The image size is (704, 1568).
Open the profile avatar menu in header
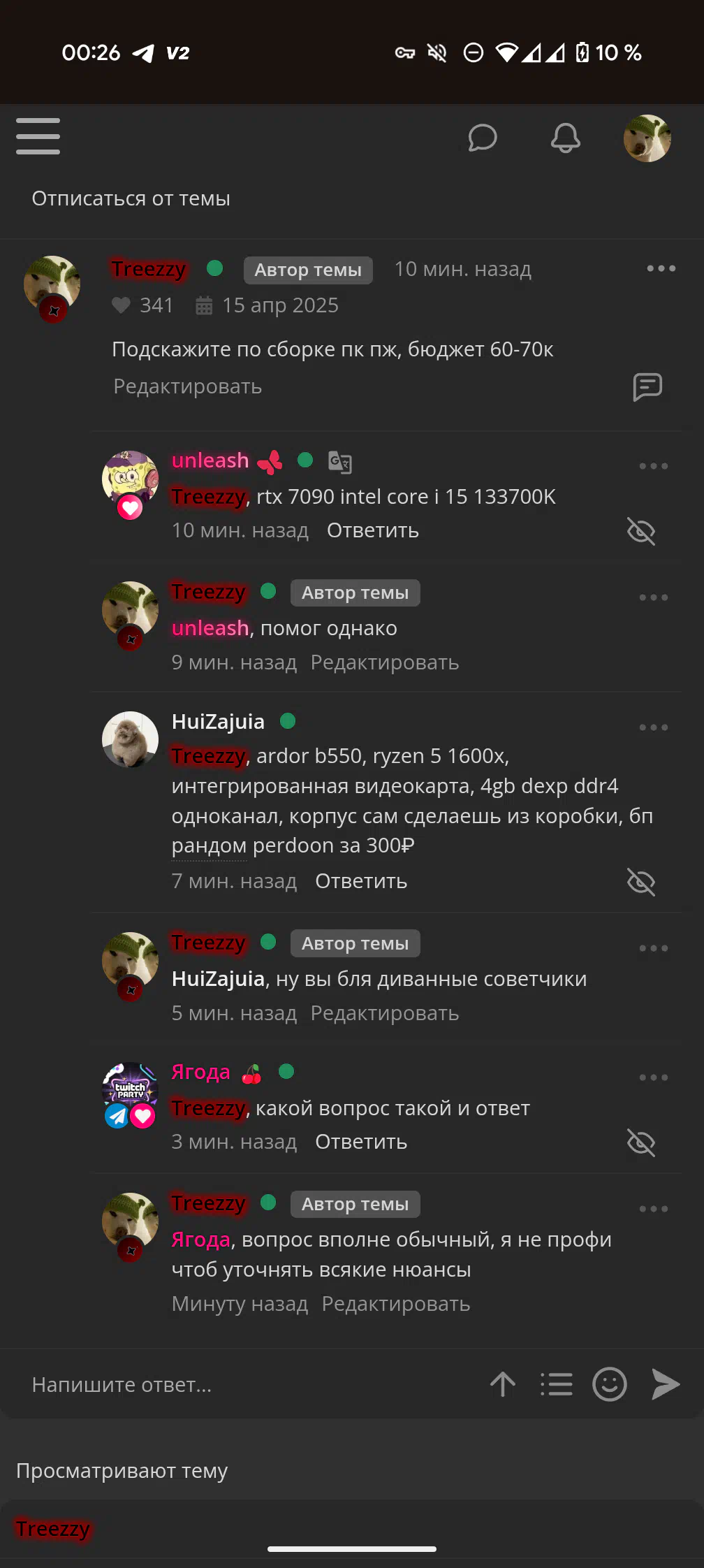[647, 138]
